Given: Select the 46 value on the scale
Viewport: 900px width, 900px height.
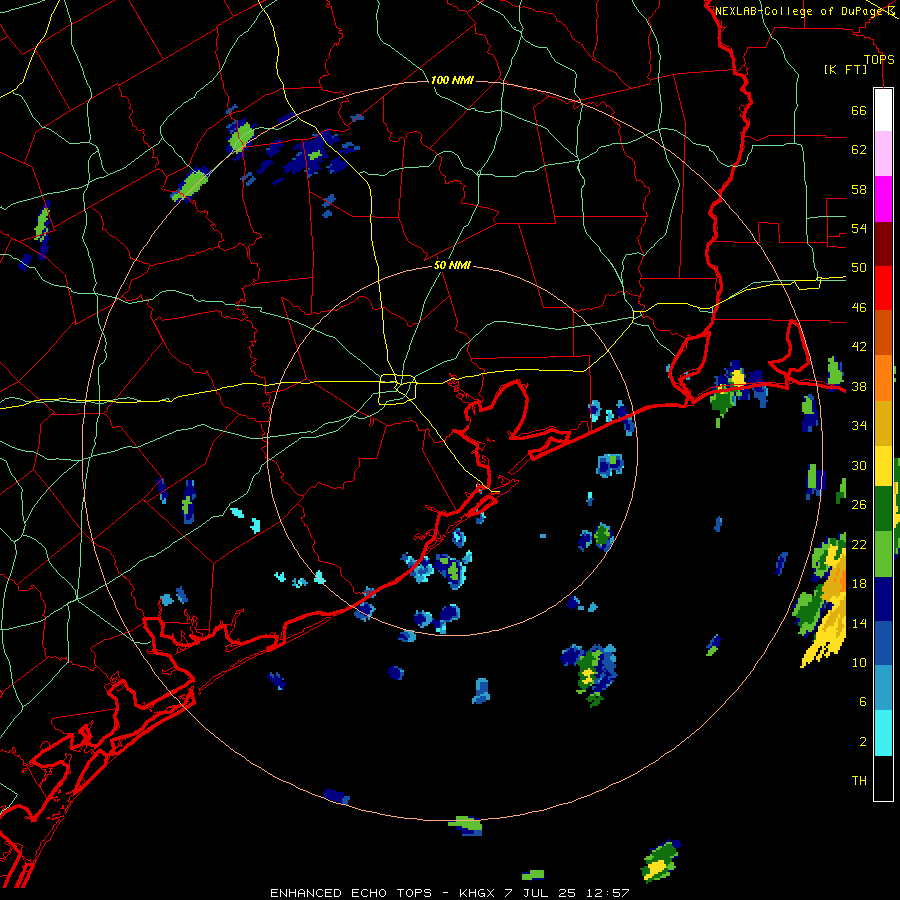Looking at the screenshot, I should 859,308.
